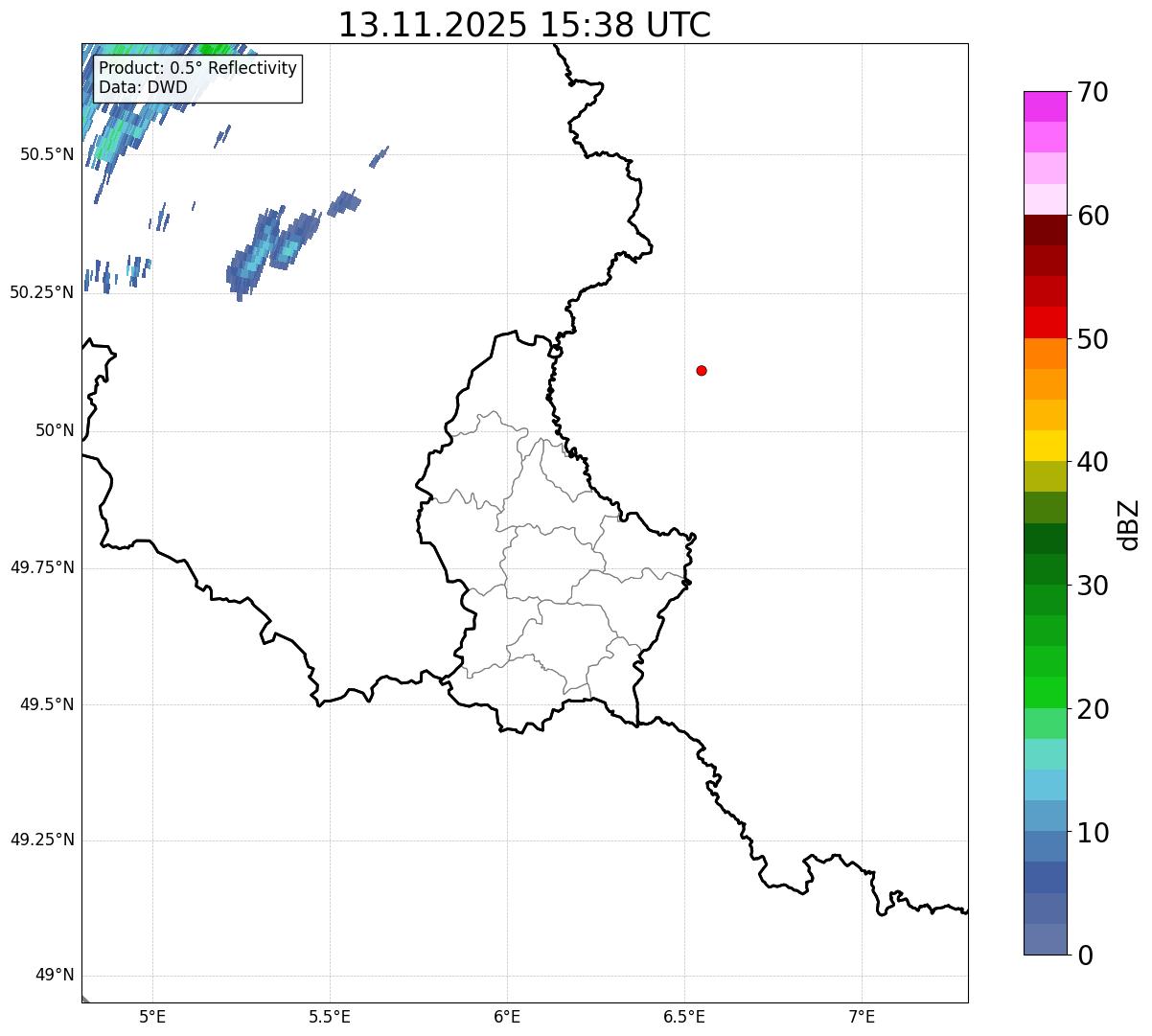Click the colorbar tick label 40
The image size is (1152, 1036).
tap(1093, 462)
